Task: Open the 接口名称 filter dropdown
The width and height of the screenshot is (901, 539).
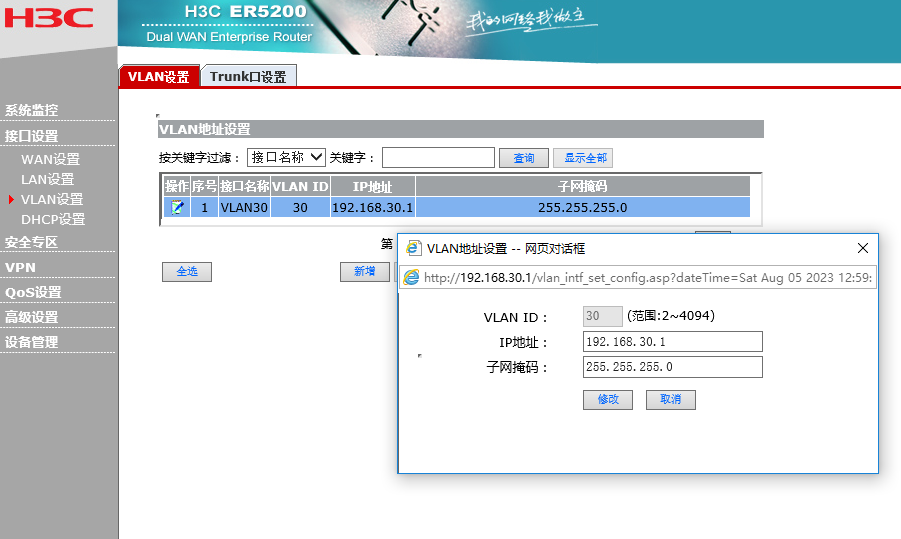Action: [x=286, y=157]
